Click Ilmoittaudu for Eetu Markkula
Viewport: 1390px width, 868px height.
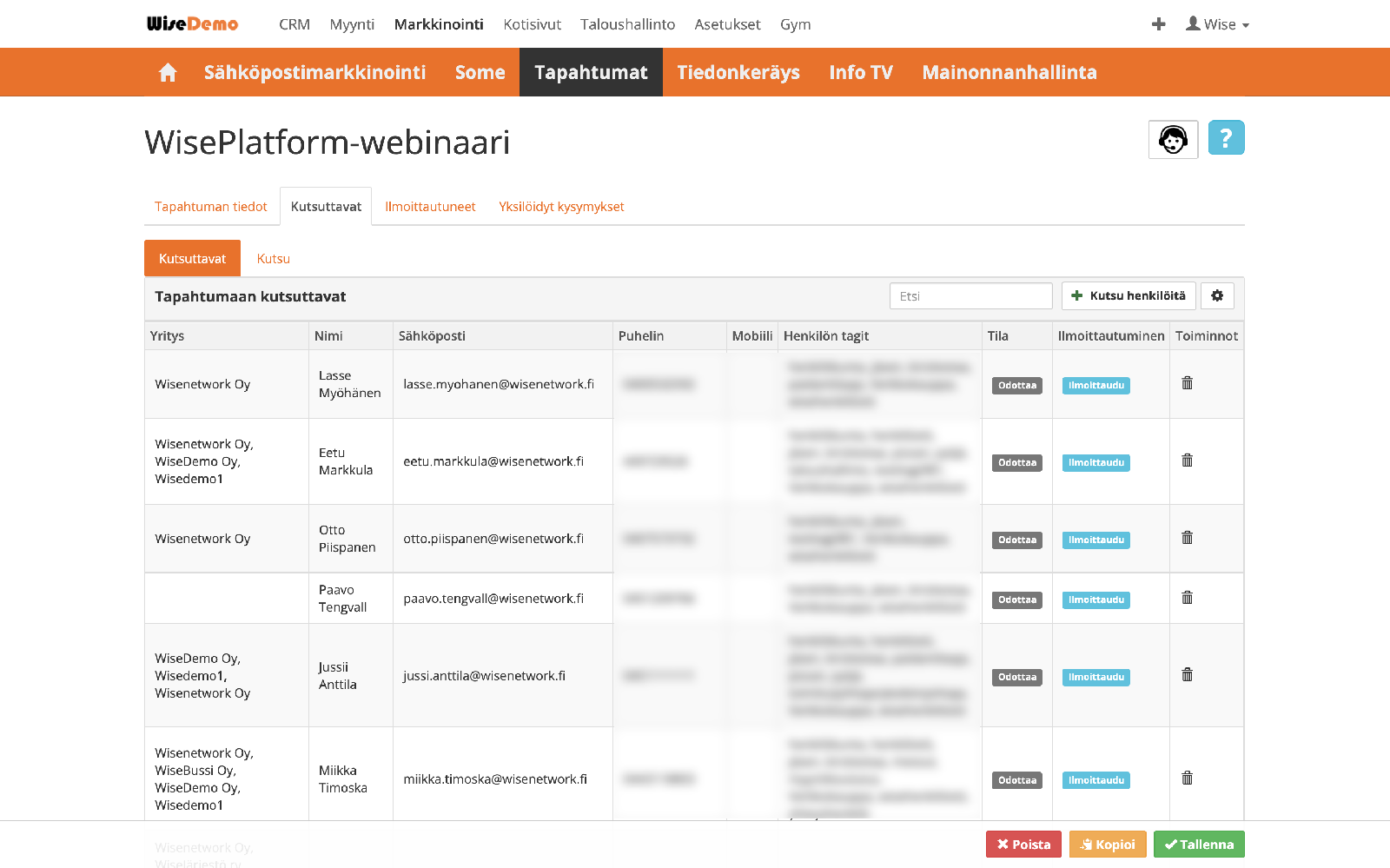(x=1096, y=462)
